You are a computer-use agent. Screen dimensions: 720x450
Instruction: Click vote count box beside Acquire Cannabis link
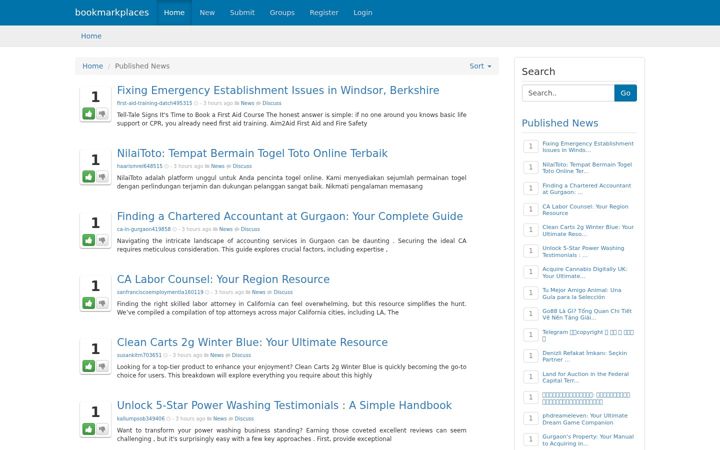pos(530,272)
